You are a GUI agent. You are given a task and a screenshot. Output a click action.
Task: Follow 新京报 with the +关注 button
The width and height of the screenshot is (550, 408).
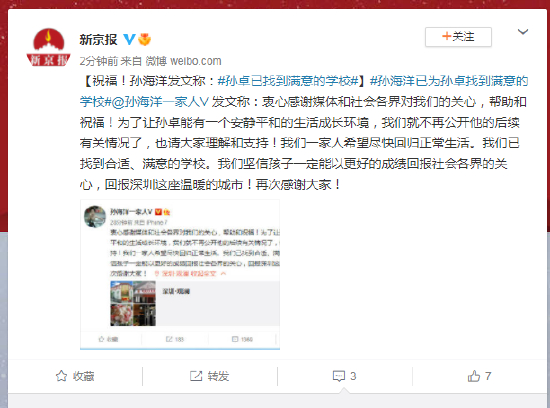coord(458,36)
